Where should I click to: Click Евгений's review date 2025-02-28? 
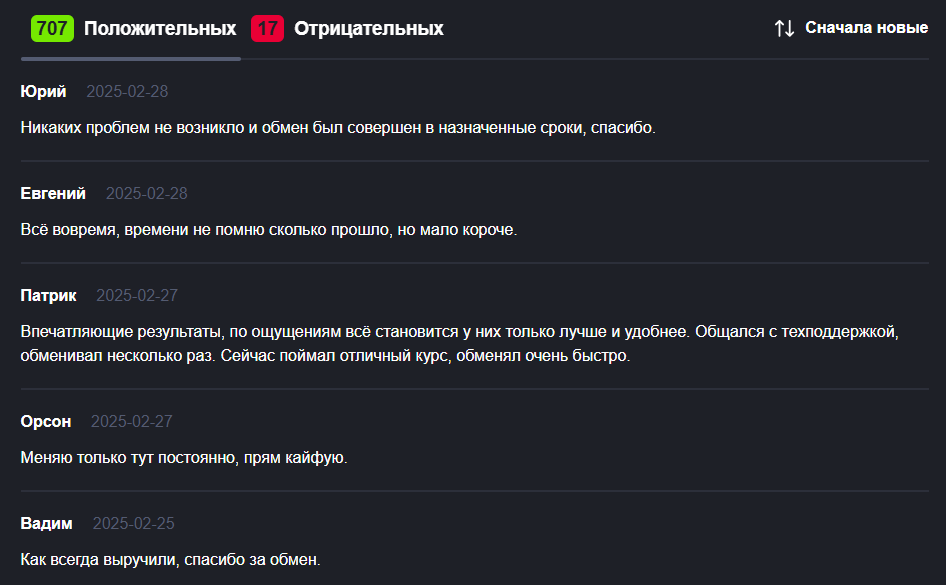click(x=147, y=194)
